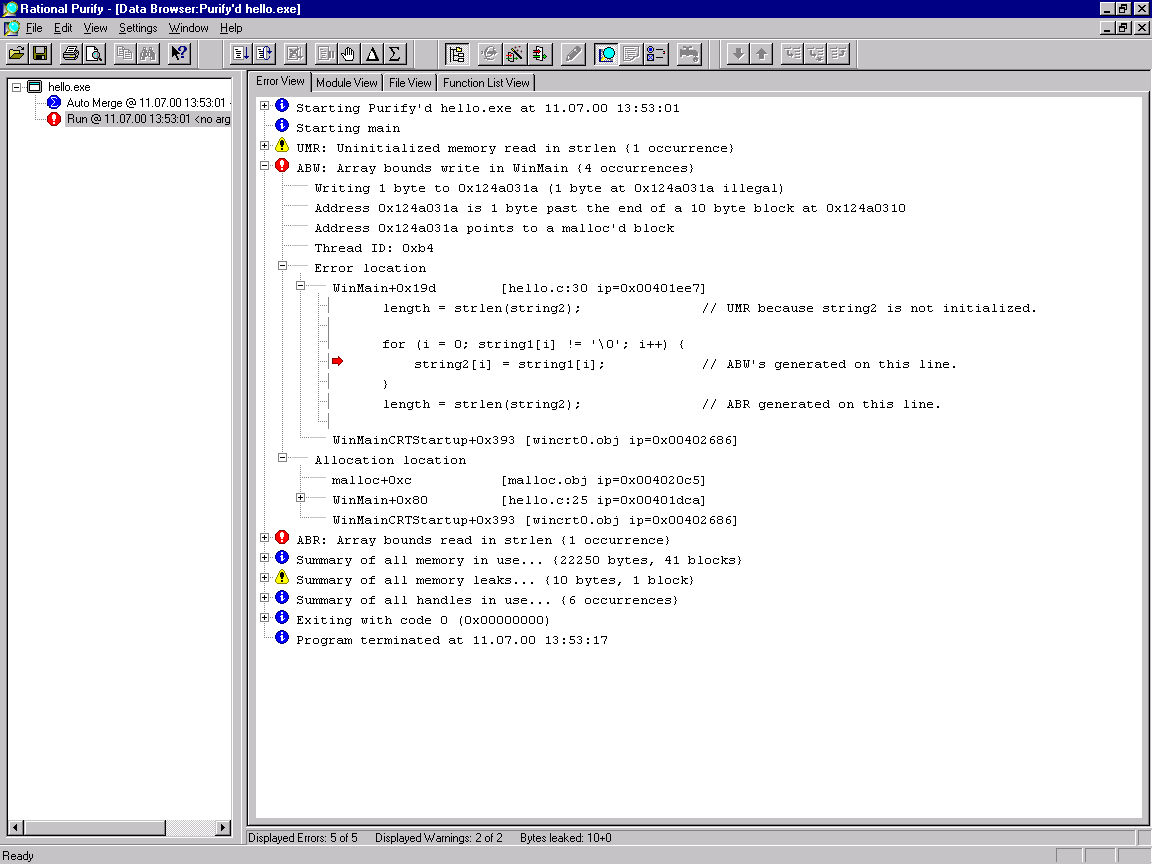The width and height of the screenshot is (1152, 864).
Task: Click the 'Thread ID: 0xb4' line
Action: (x=374, y=248)
